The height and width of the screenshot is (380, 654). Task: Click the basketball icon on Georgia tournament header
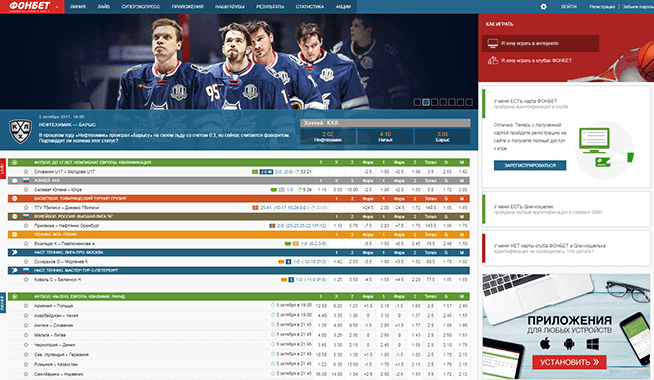pyautogui.click(x=15, y=199)
